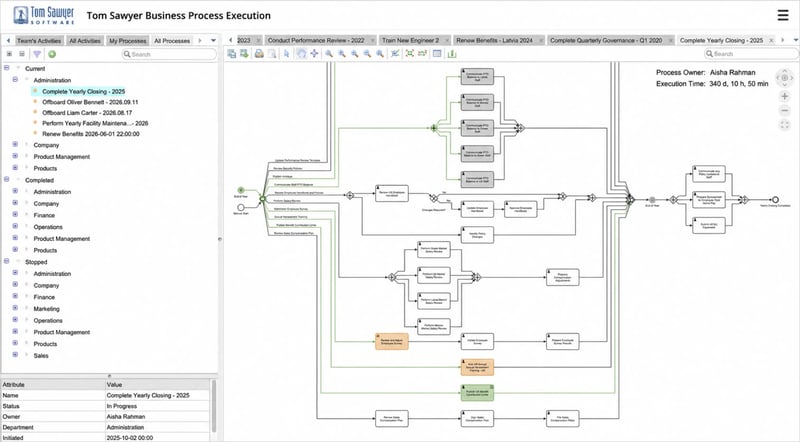Select the hand pan tool
Viewport: 800px width, 442px height.
(x=302, y=54)
